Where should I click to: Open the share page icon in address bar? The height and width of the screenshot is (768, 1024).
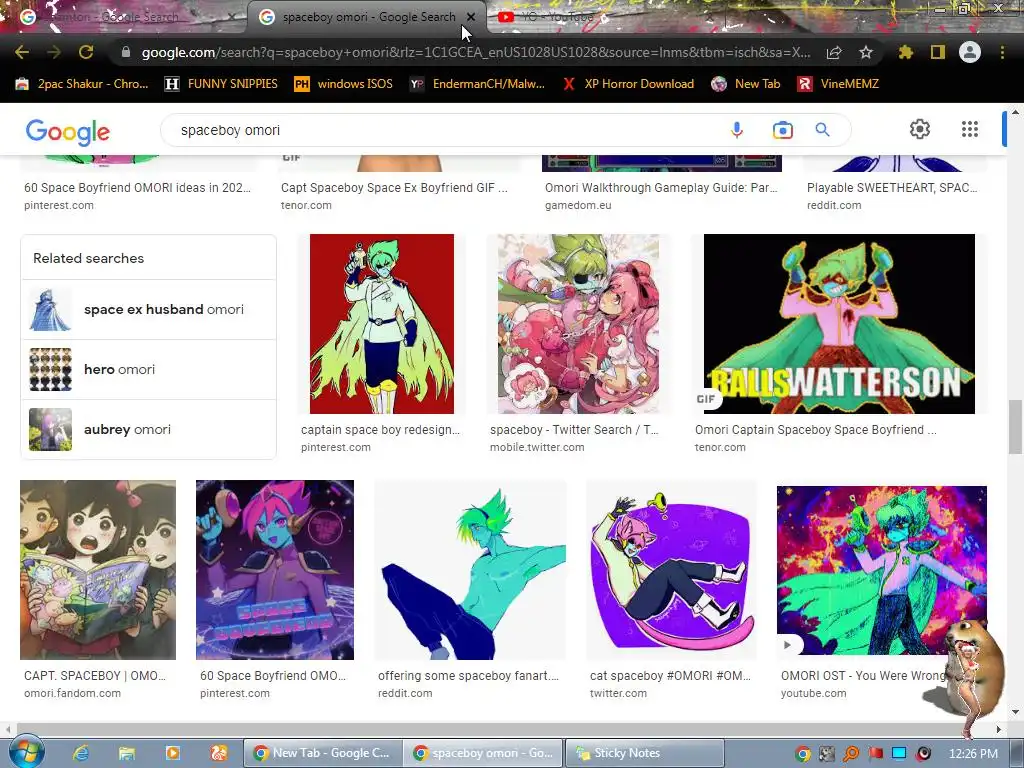[x=834, y=52]
